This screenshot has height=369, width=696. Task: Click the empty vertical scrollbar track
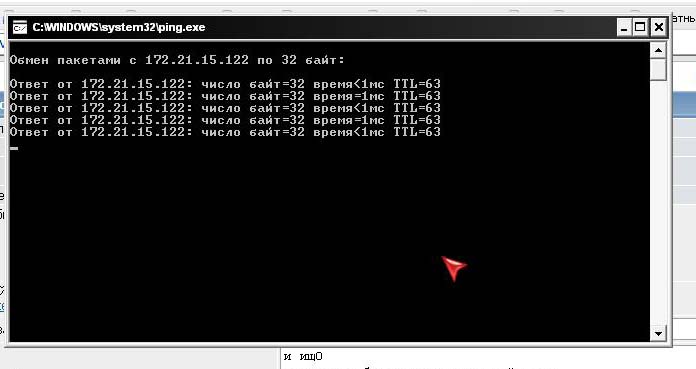point(658,202)
